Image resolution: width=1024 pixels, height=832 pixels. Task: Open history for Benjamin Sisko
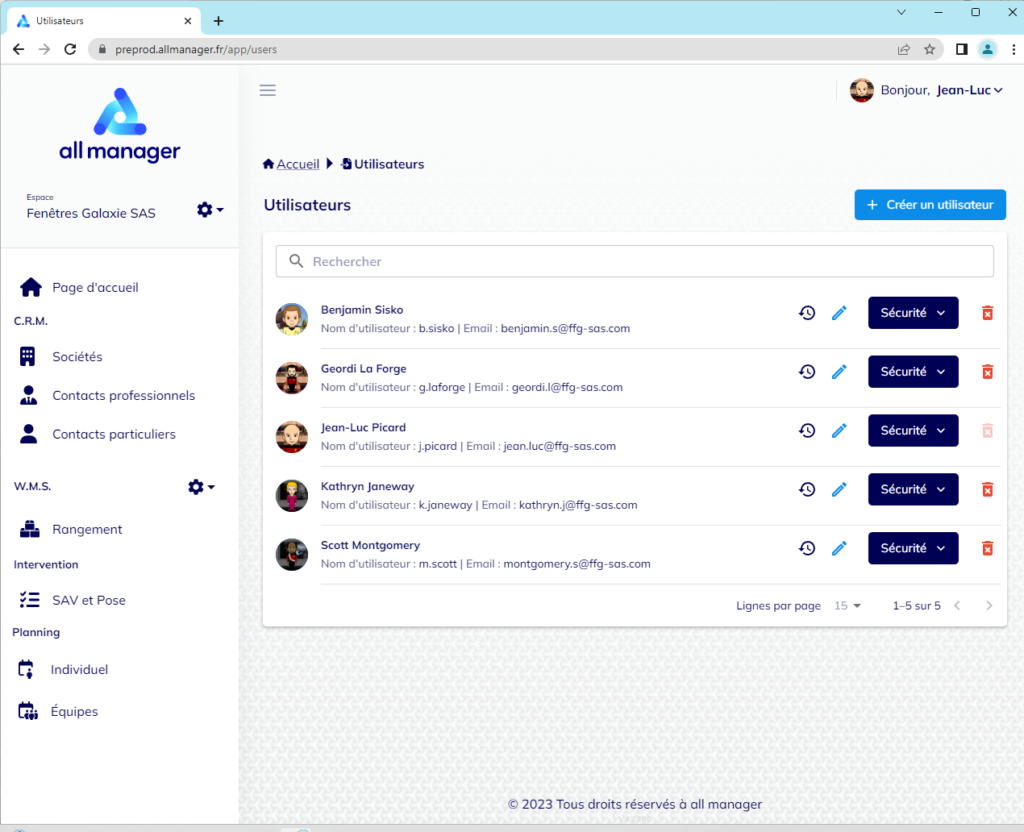[x=807, y=313]
